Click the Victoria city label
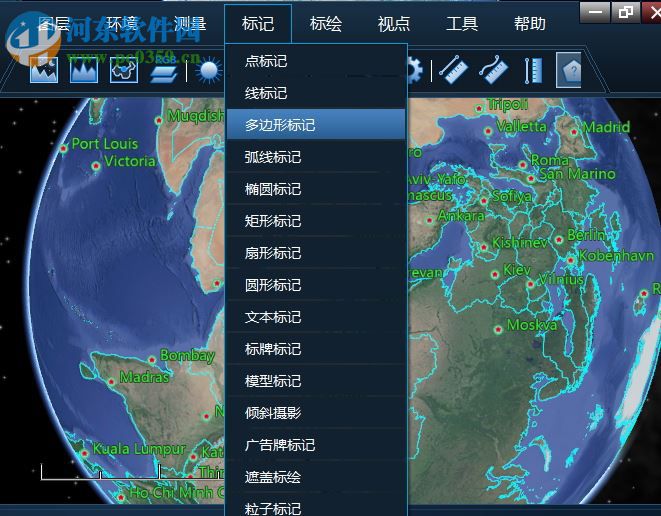The image size is (661, 516). [129, 161]
